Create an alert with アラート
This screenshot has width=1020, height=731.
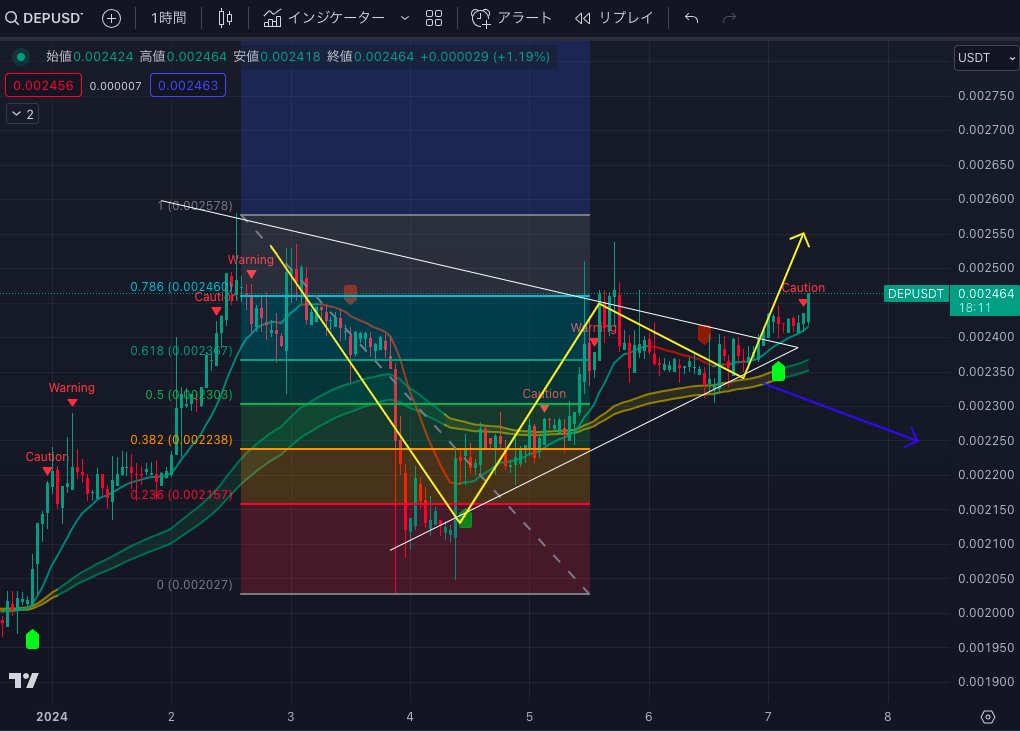click(x=511, y=18)
